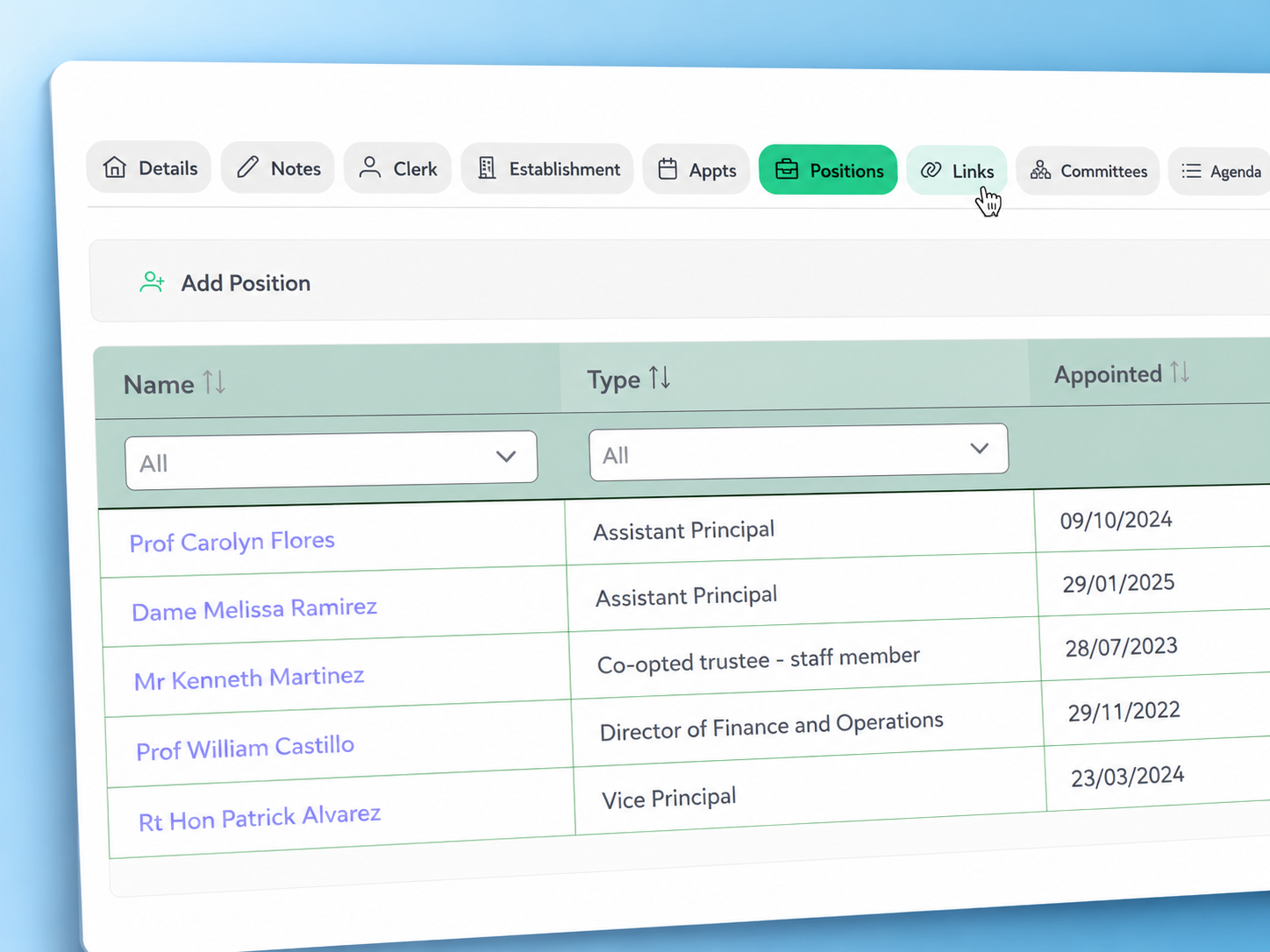Open the Clerk tab
The width and height of the screenshot is (1270, 952).
point(397,168)
